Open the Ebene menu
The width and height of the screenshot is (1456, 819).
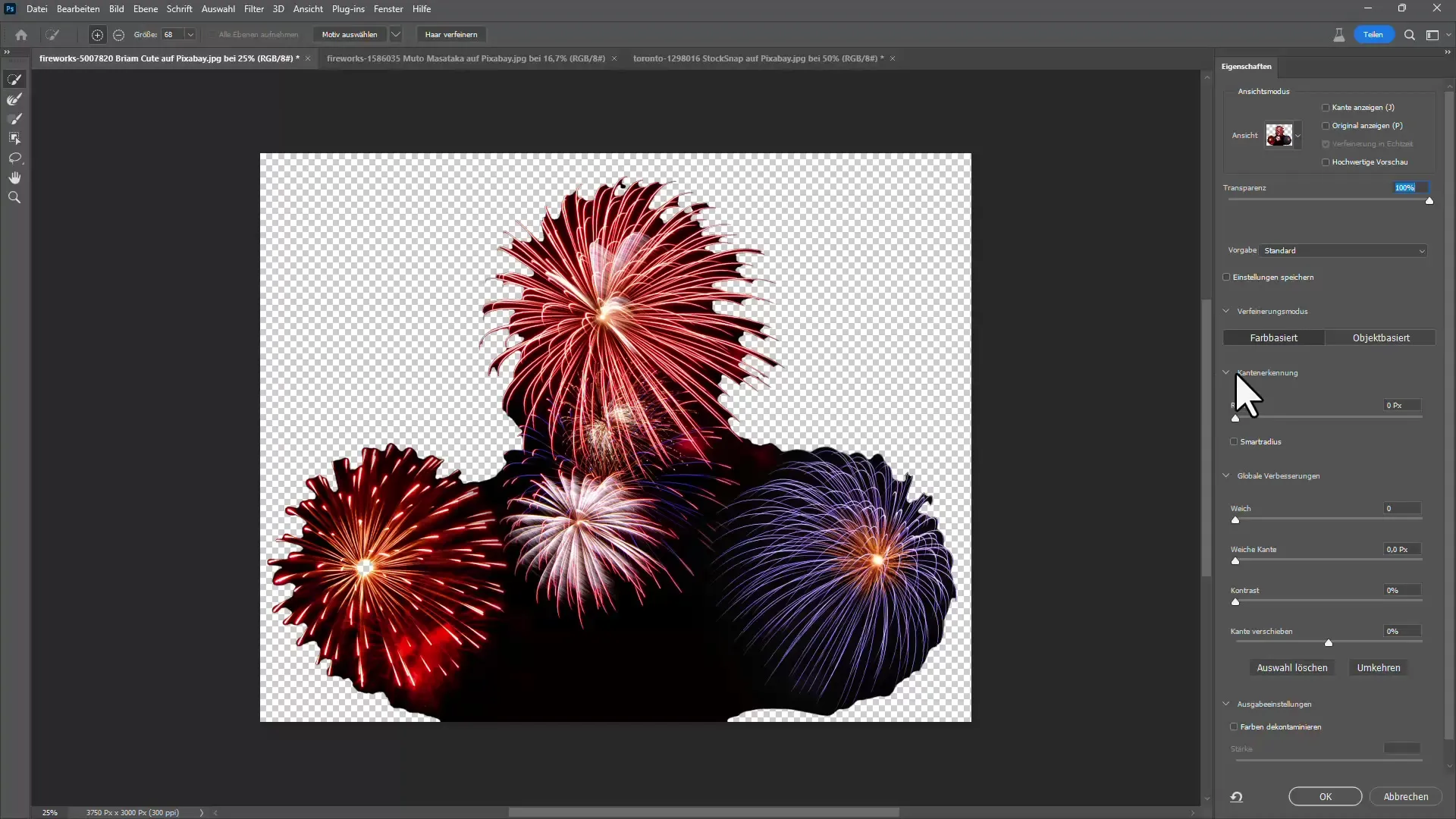point(146,9)
